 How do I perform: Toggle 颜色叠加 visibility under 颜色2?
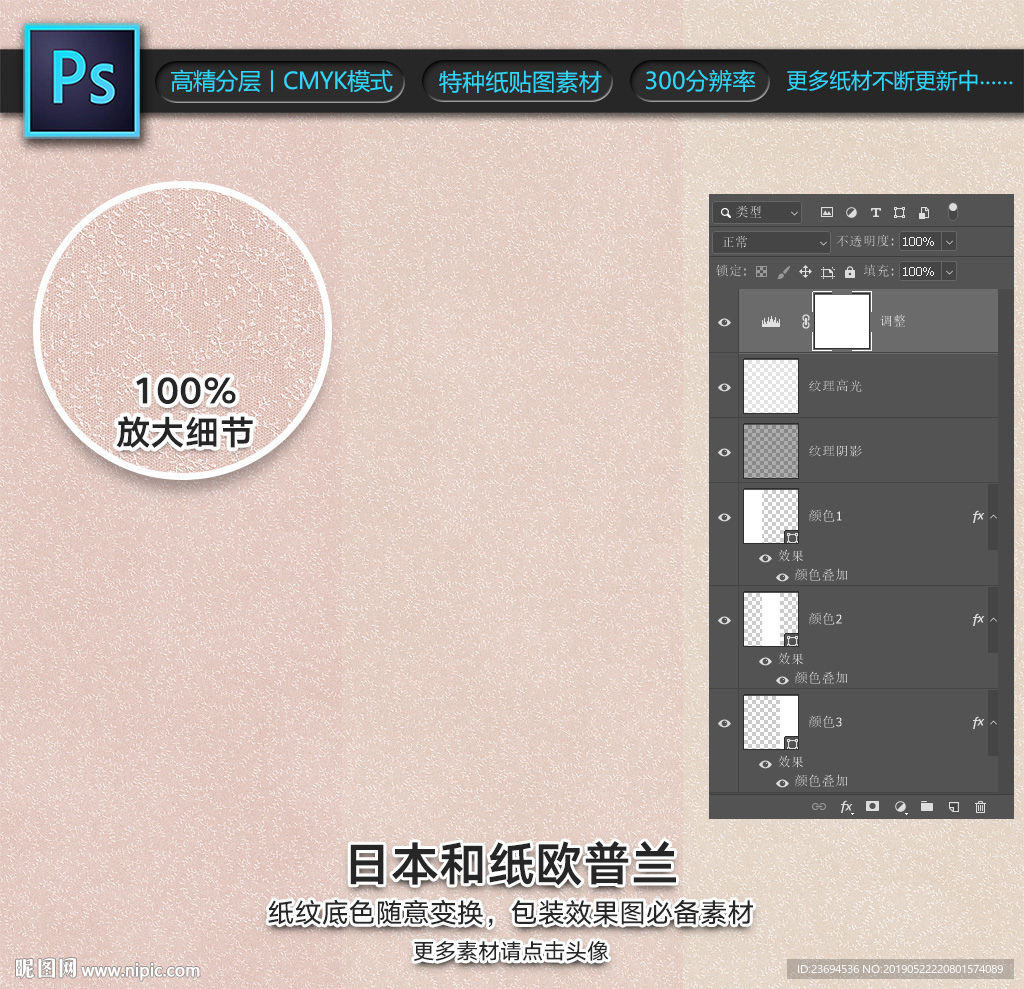coord(782,680)
